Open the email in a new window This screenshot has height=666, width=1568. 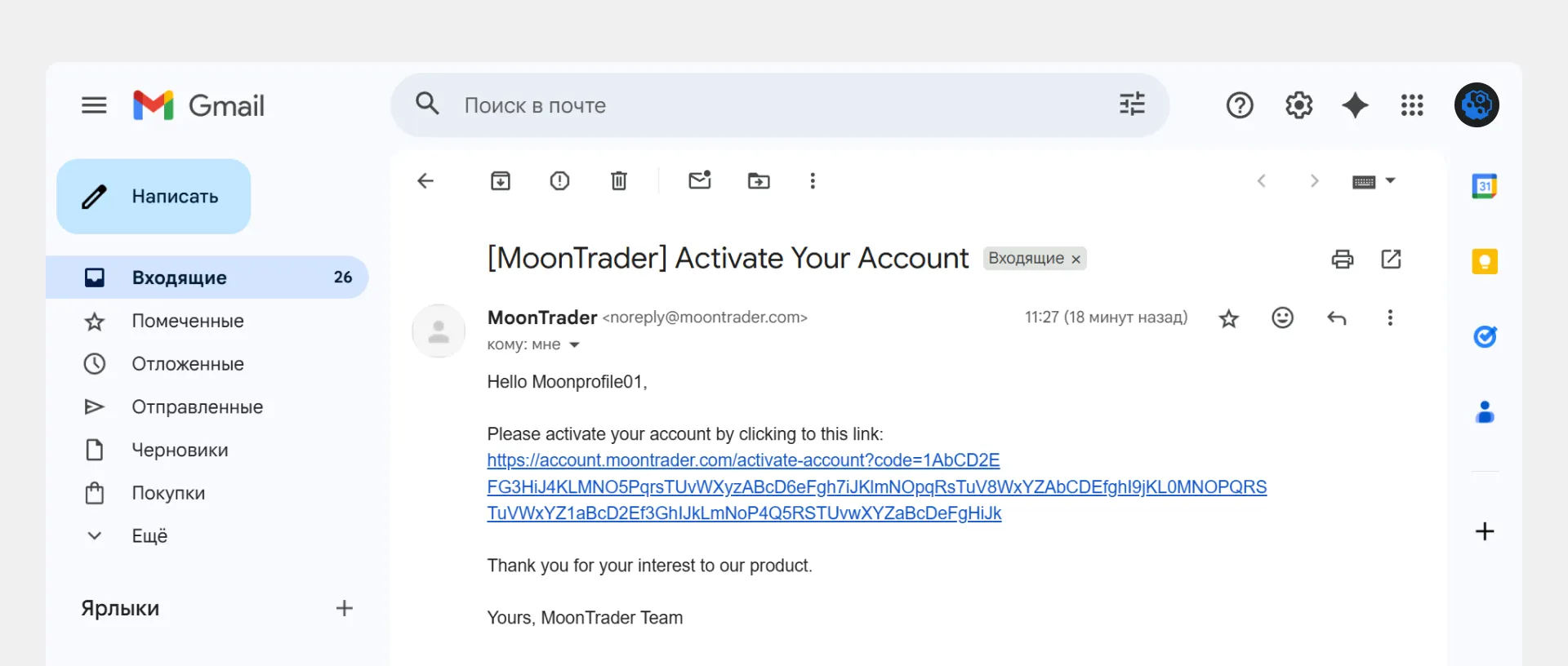click(1391, 260)
